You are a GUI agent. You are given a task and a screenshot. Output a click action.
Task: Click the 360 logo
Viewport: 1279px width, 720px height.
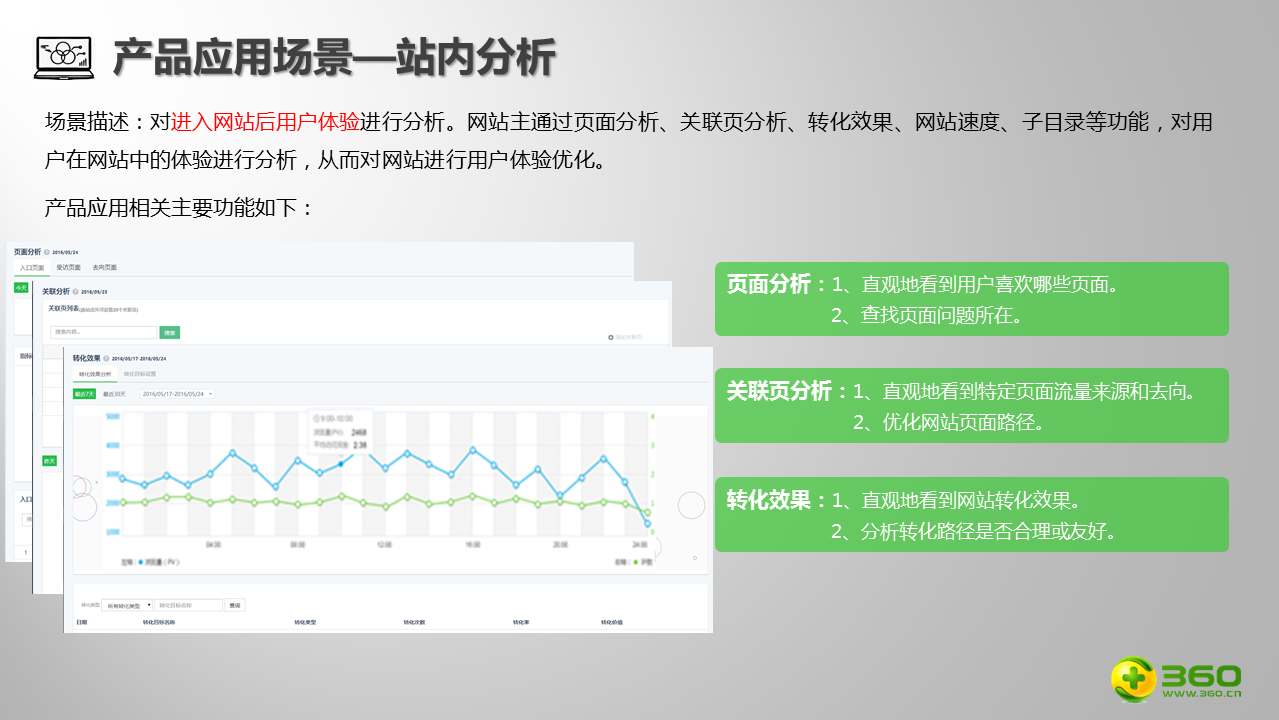point(1176,679)
